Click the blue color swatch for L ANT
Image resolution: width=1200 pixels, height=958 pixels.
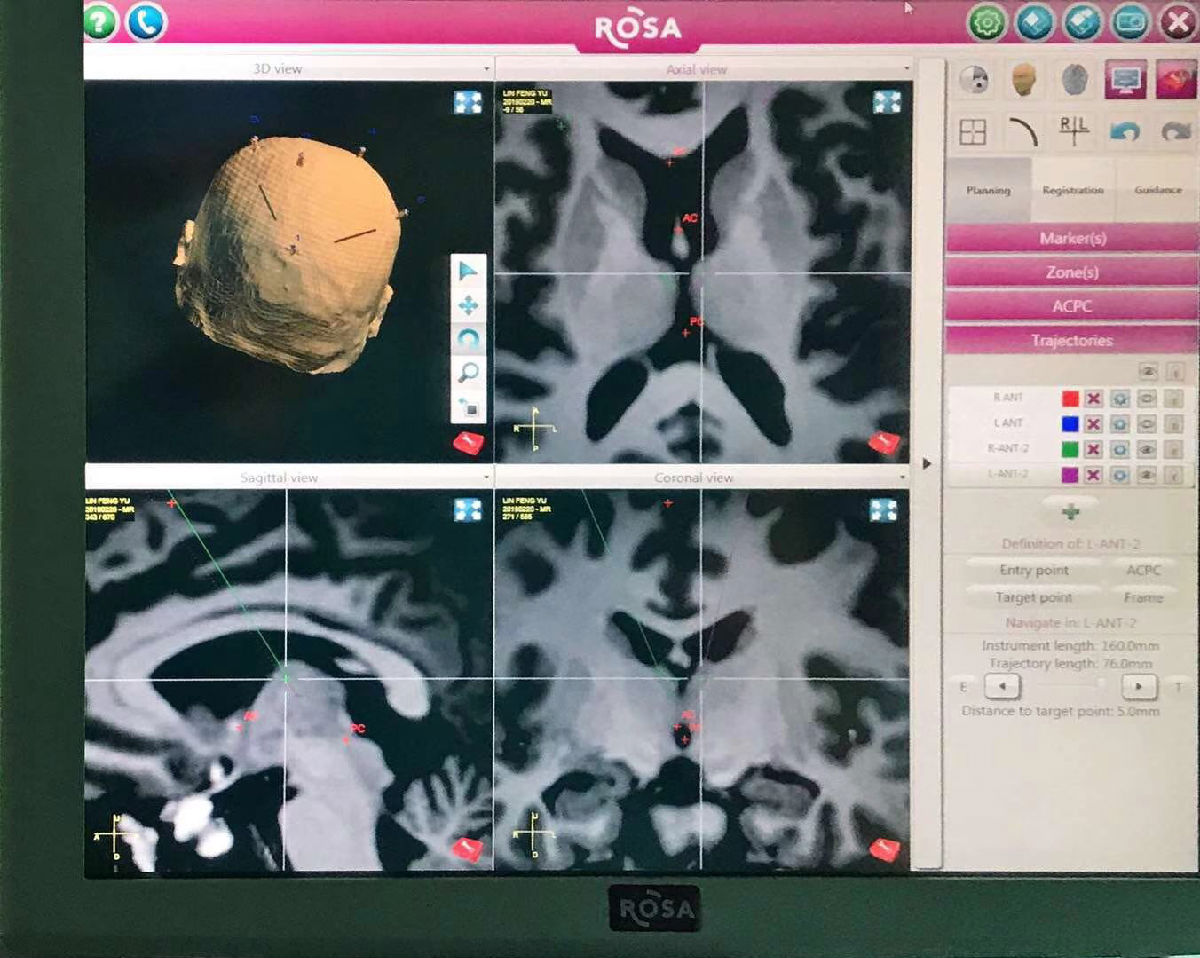pyautogui.click(x=1070, y=424)
